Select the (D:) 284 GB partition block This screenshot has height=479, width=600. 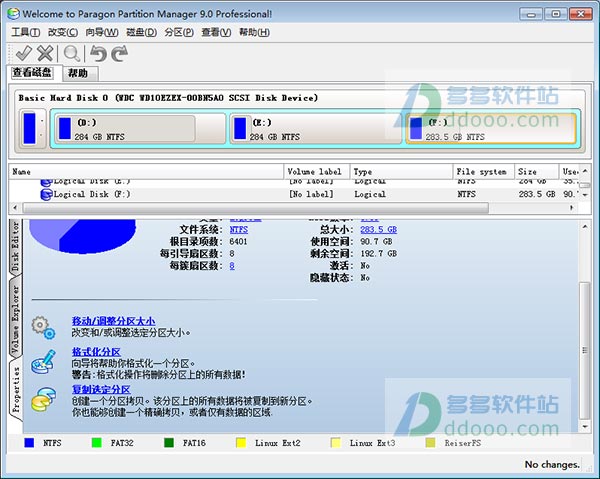pyautogui.click(x=139, y=129)
